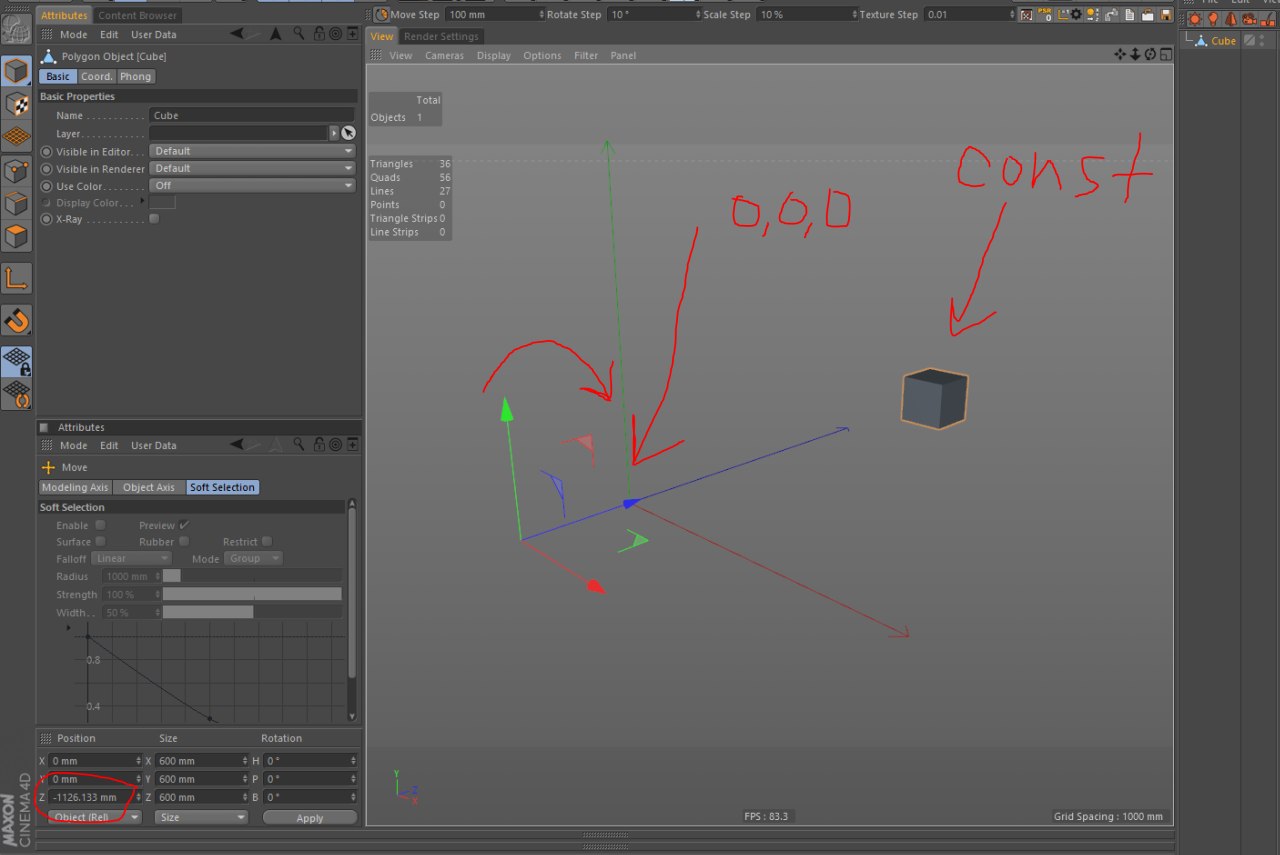Toggle the Restrict checkbox
Screen dimensions: 1280x855
(x=267, y=541)
